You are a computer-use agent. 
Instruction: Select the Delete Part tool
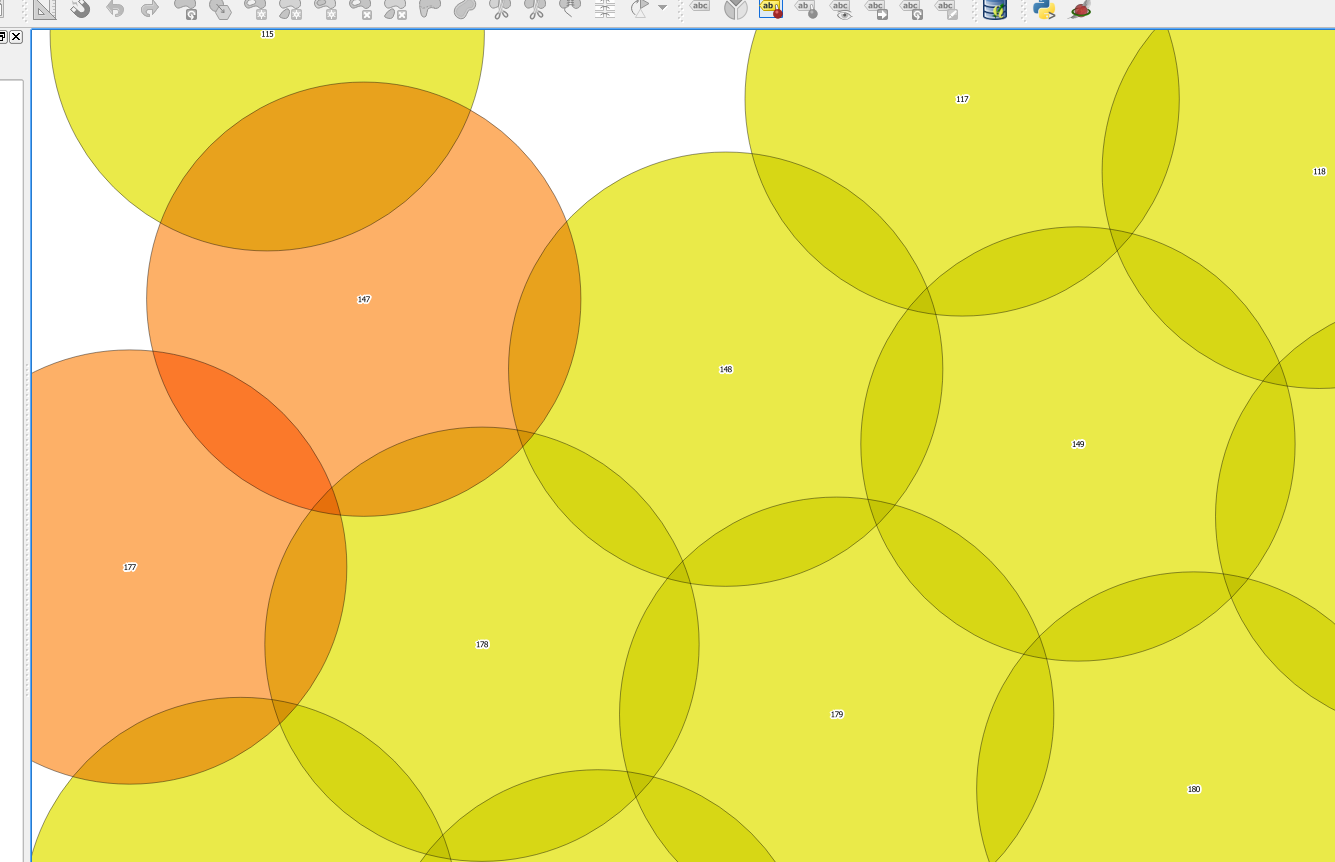[x=396, y=9]
